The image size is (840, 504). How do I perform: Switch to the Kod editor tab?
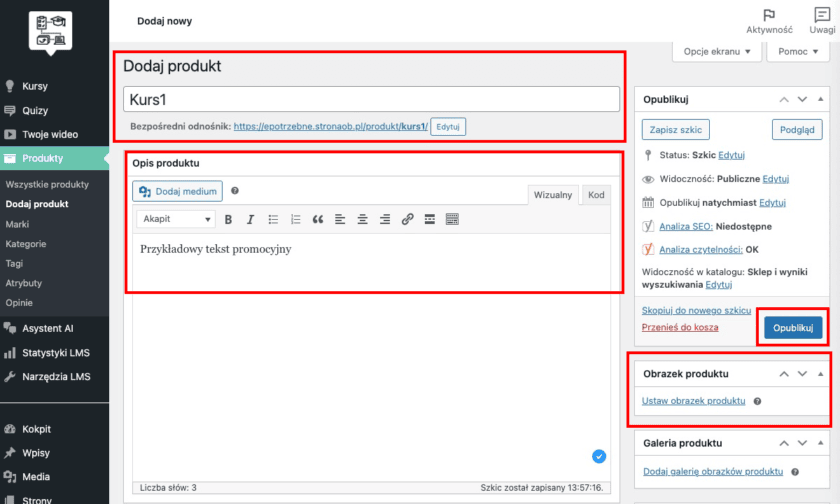596,195
